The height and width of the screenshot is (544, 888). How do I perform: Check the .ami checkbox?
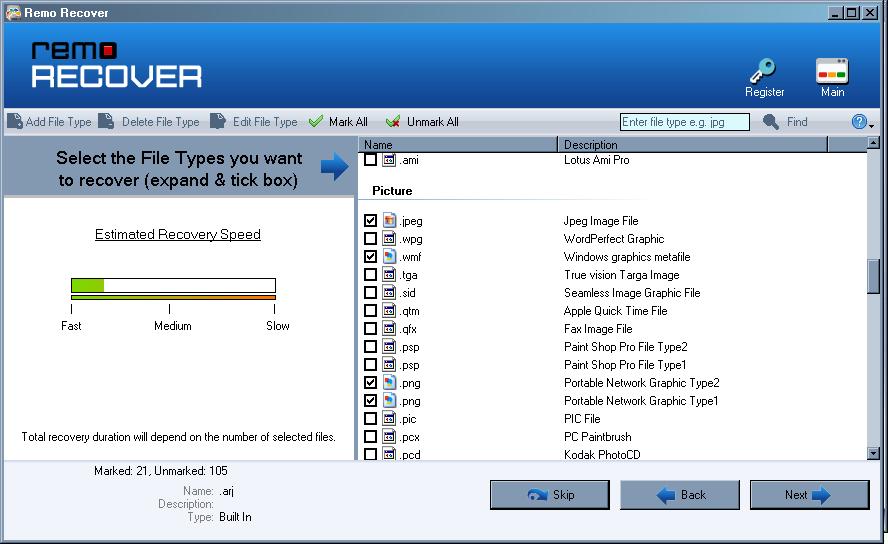click(370, 160)
